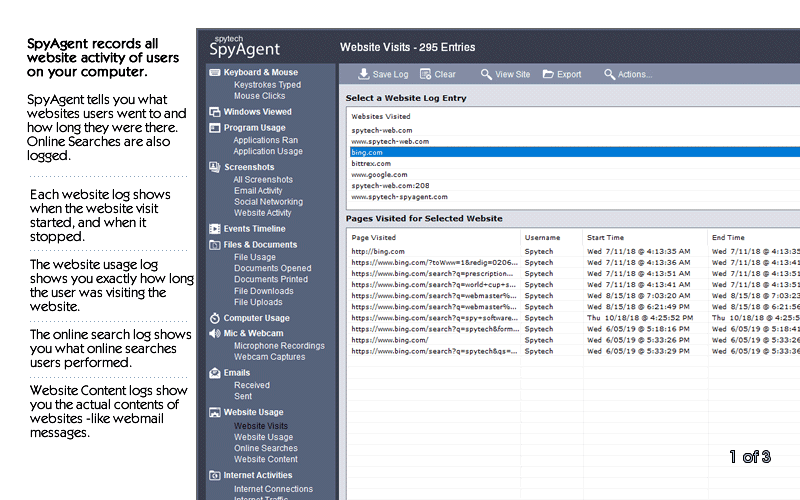
Task: Select Website Usage sub-item under Website Usage
Action: coord(263,437)
